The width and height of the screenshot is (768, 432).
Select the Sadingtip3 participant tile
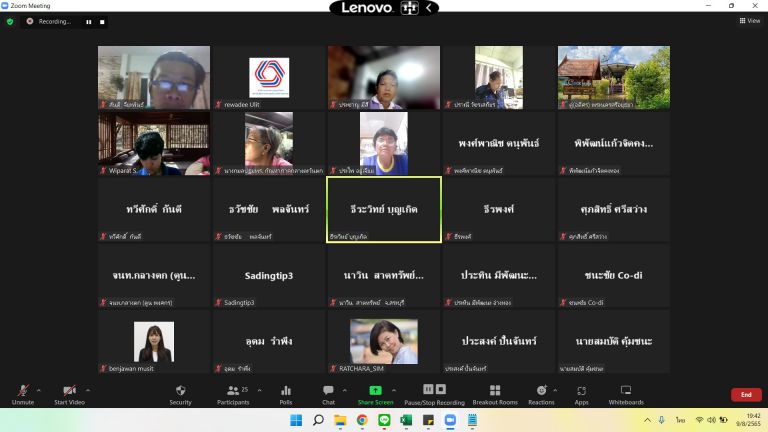point(269,276)
